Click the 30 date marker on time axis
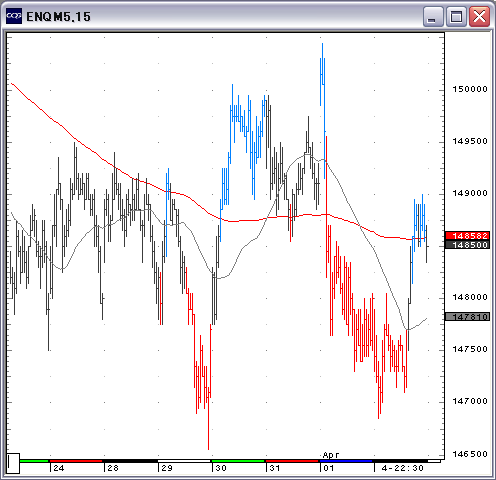Screen dimensions: 496x480 221,468
